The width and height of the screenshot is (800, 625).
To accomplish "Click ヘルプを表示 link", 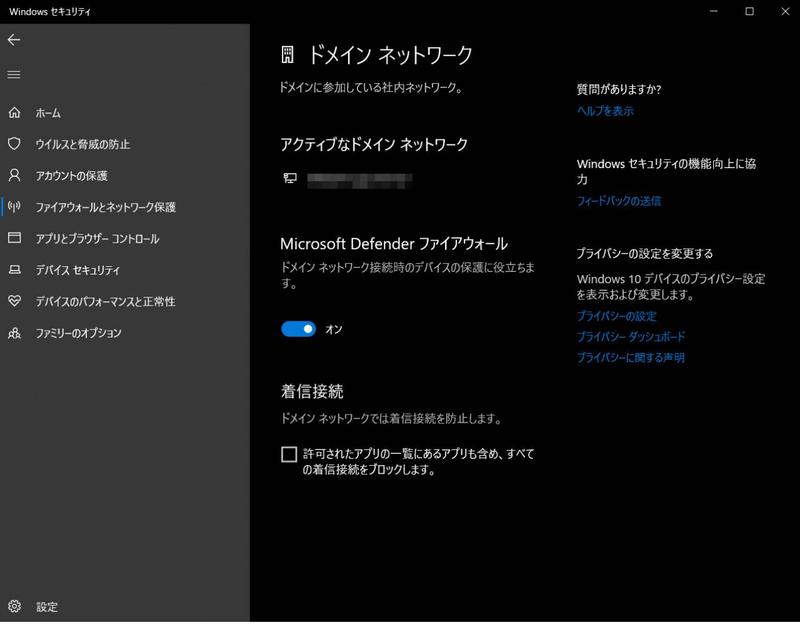I will click(x=605, y=111).
